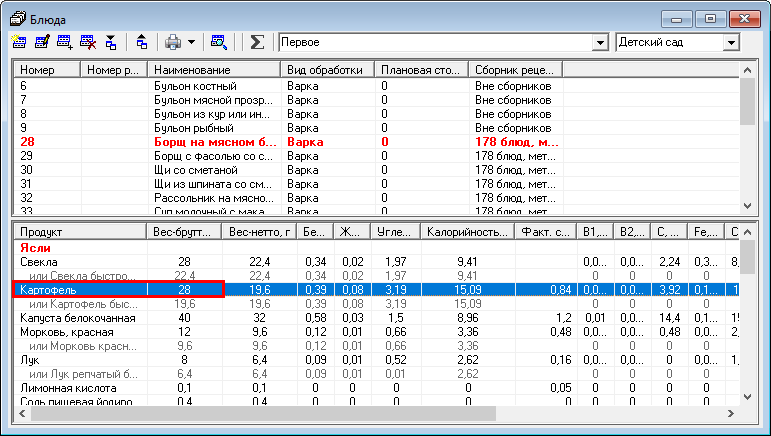Image resolution: width=771 pixels, height=436 pixels.
Task: Click the 'Ясли' group row
Action: click(34, 247)
